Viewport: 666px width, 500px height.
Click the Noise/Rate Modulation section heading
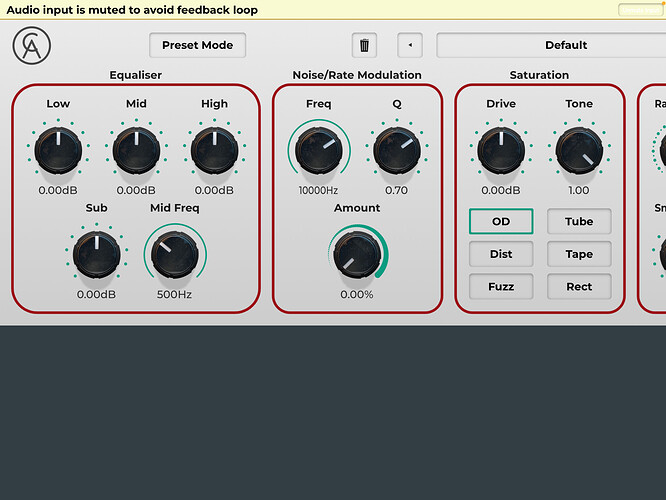tap(357, 75)
